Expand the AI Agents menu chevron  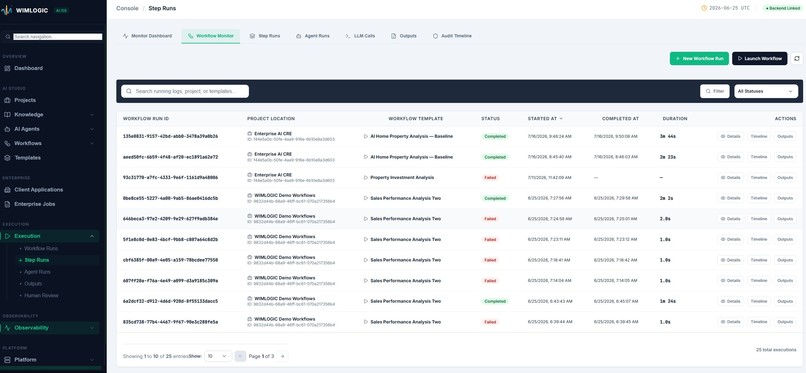pyautogui.click(x=92, y=129)
